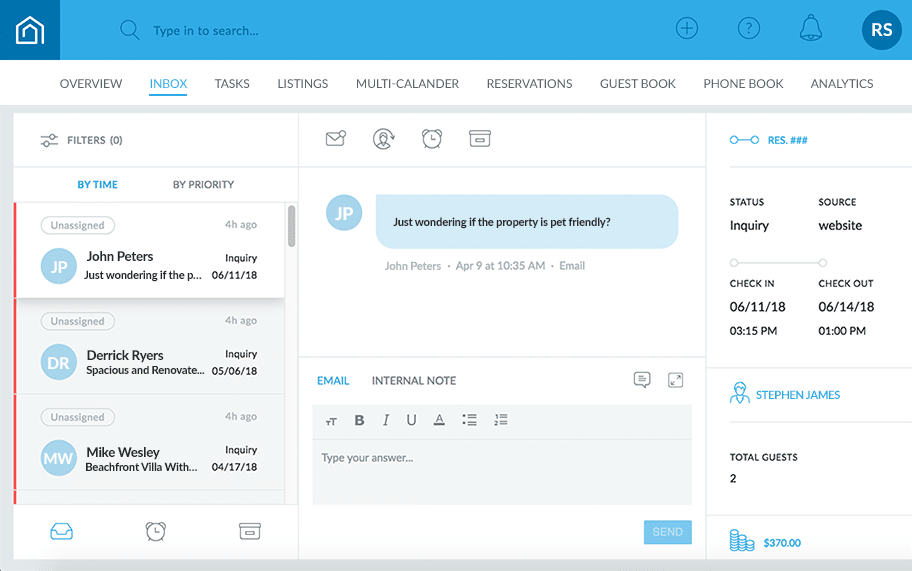
Task: Click the Type your answer text field
Action: (x=501, y=470)
